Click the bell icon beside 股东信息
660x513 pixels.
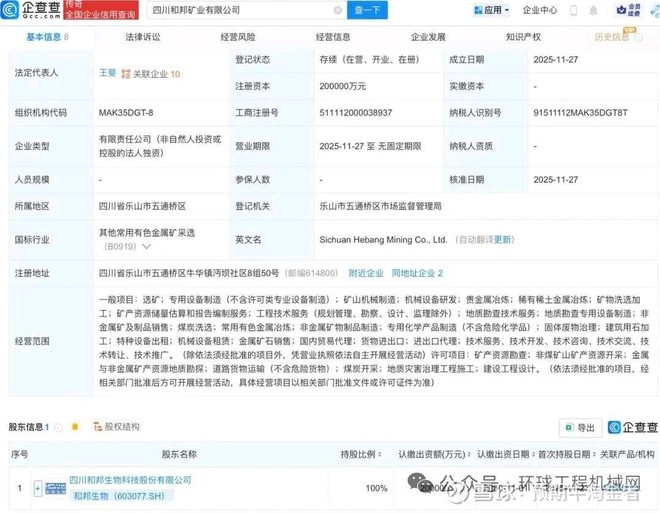(75, 427)
